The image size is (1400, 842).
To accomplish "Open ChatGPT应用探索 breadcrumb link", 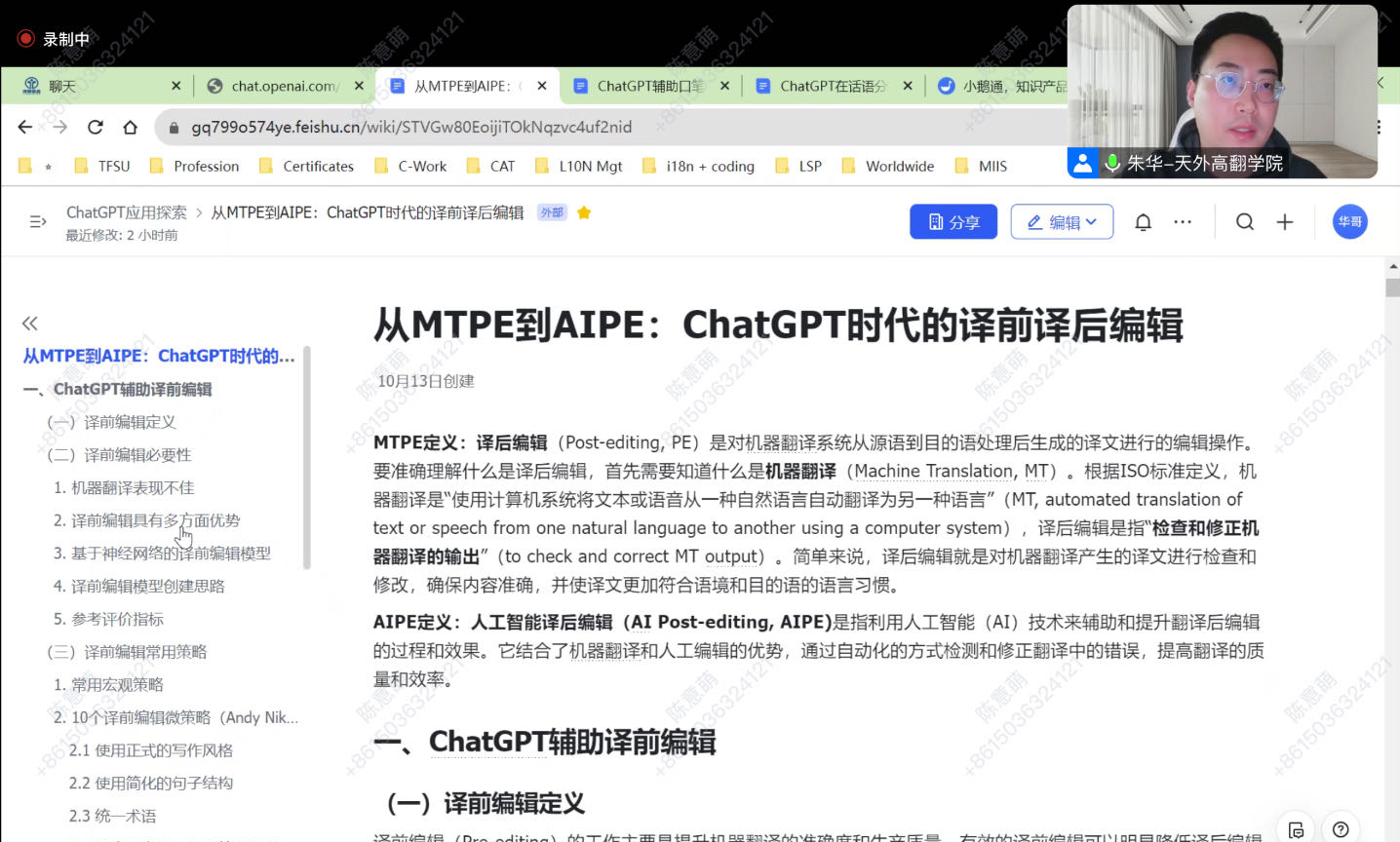I will (x=126, y=212).
